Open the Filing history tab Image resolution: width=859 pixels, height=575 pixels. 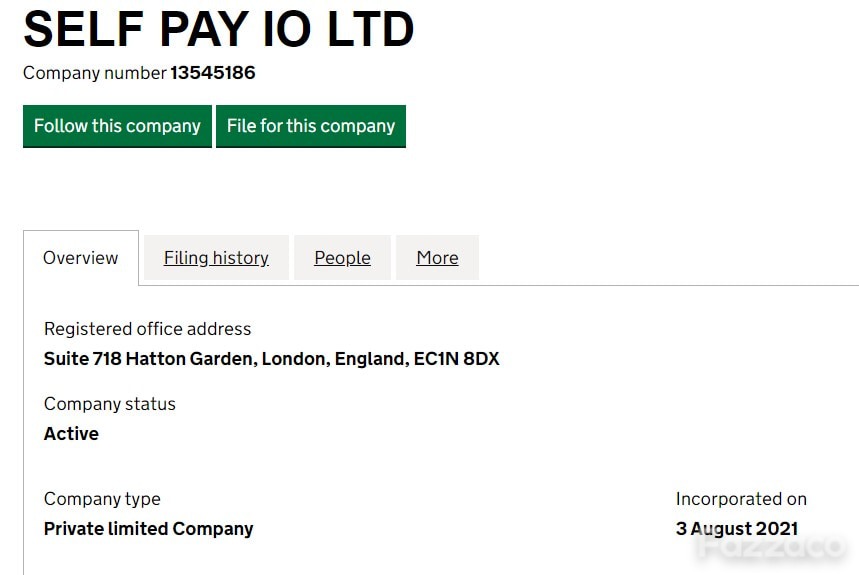216,258
